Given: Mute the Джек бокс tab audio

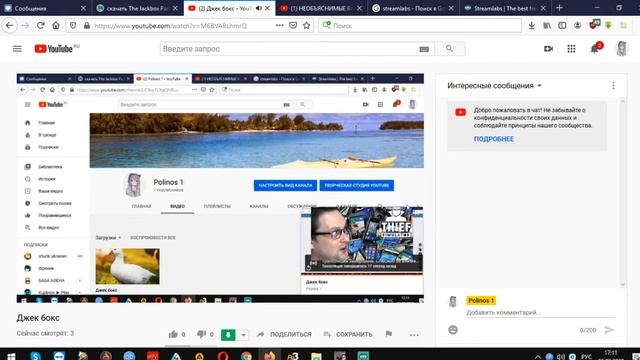Looking at the screenshot, I should click(258, 8).
